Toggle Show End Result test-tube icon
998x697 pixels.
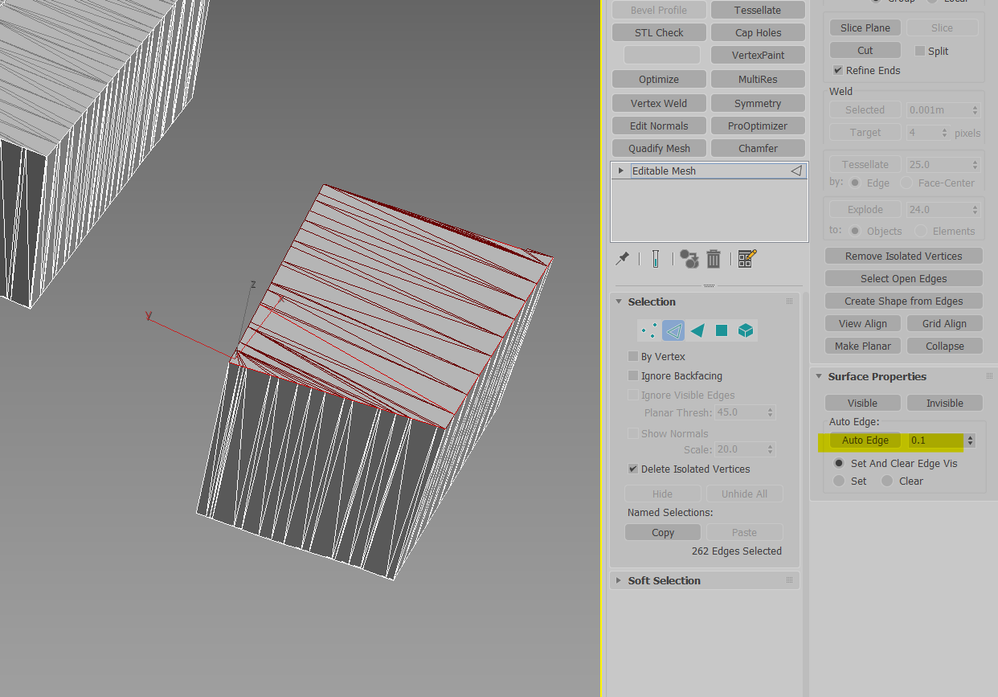(655, 259)
